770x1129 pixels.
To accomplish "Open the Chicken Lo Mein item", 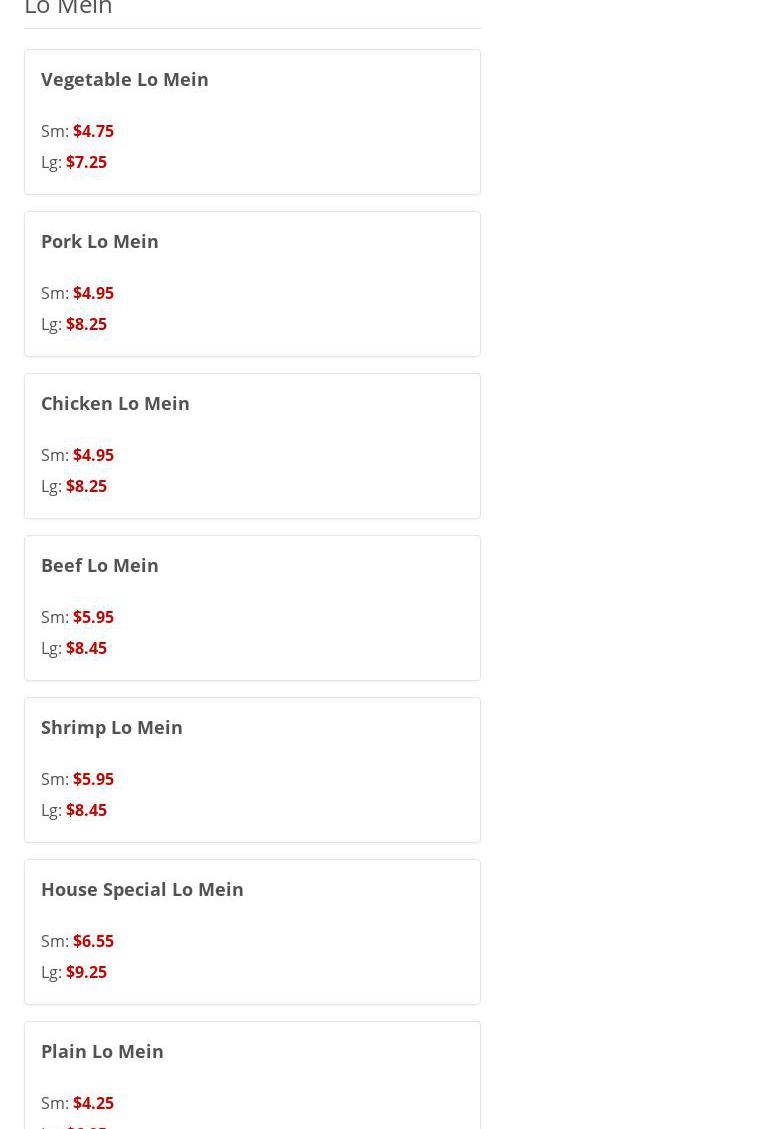I will click(x=115, y=403).
